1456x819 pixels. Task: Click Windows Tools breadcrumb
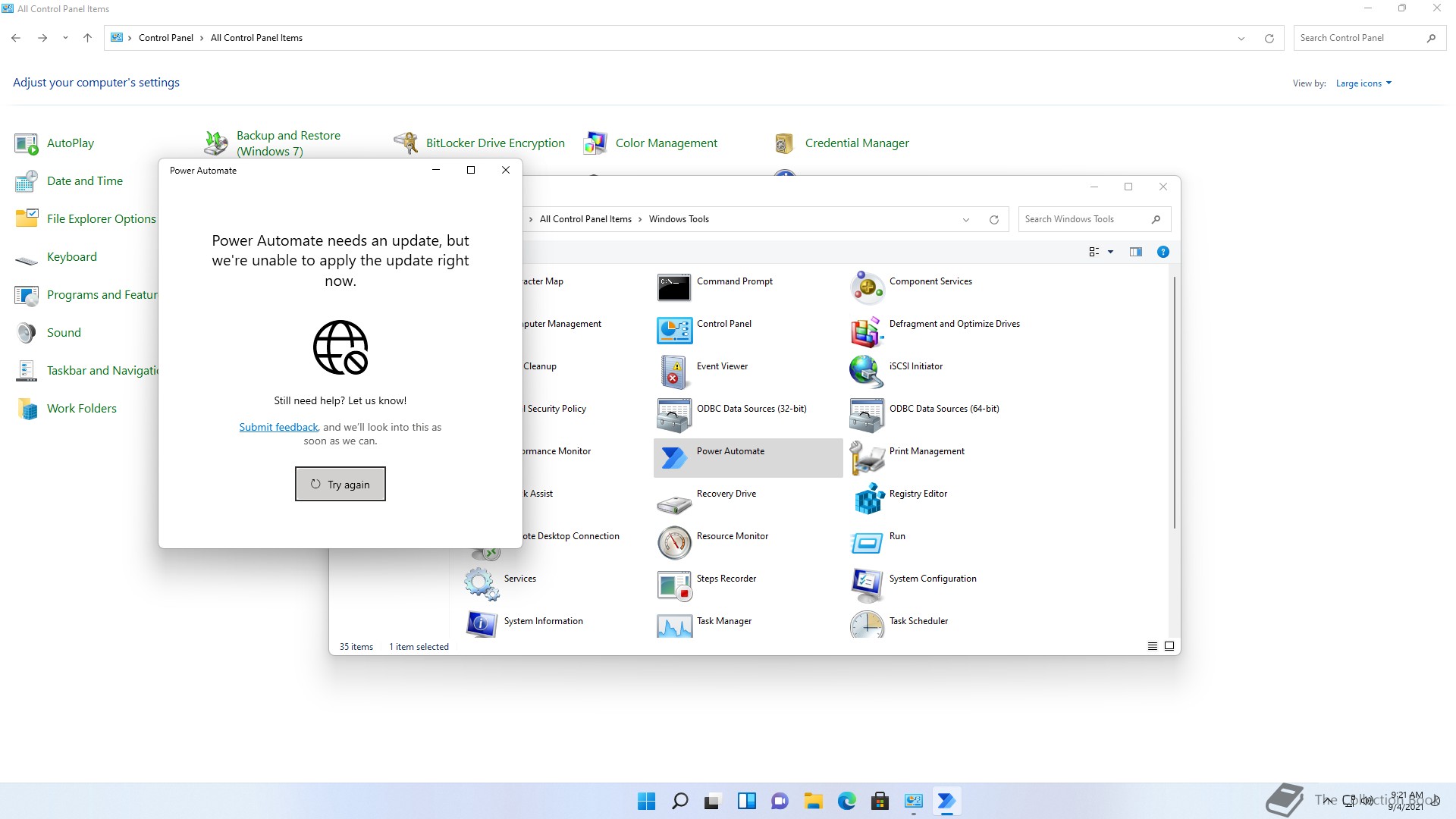tap(679, 219)
